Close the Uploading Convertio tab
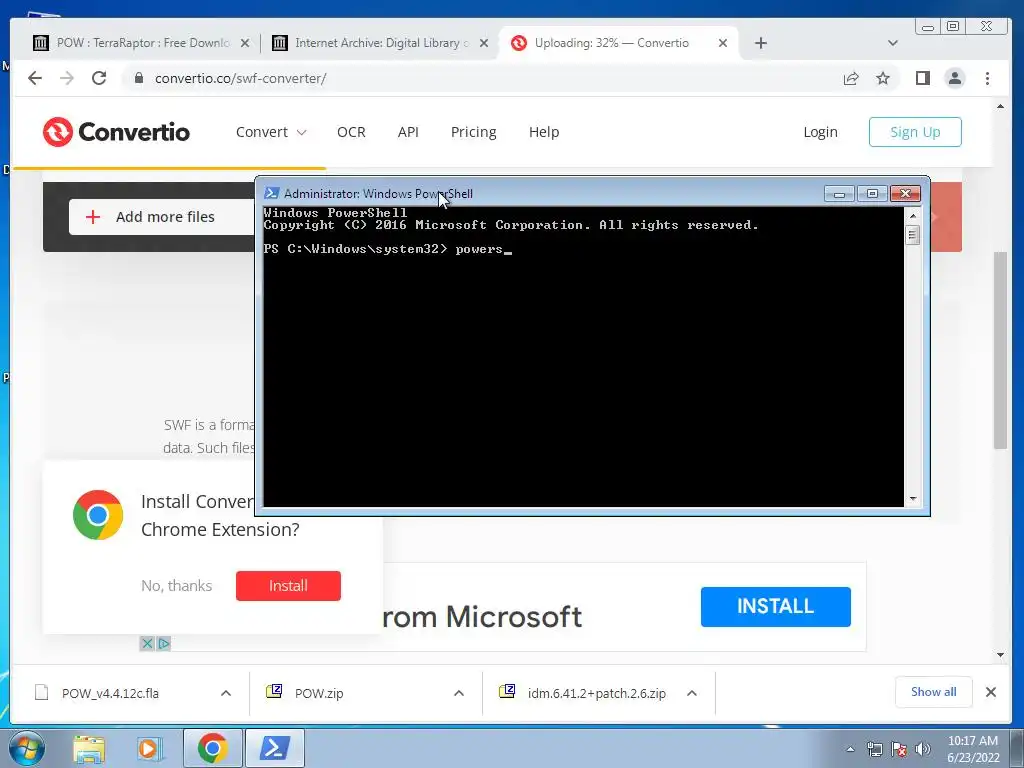1024x768 pixels. (x=723, y=43)
